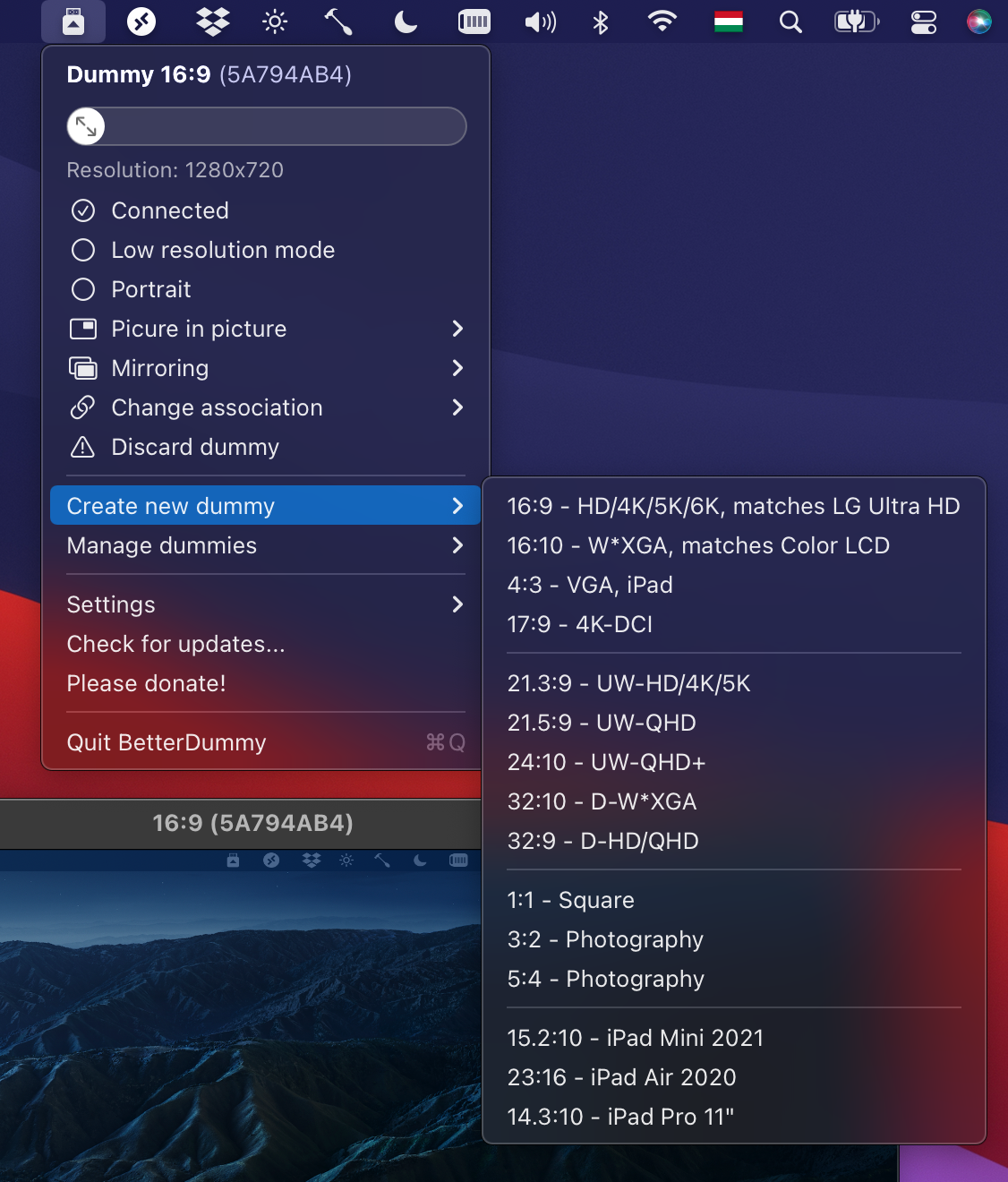The width and height of the screenshot is (1008, 1182).
Task: Click the resolution slider knob
Action: click(x=86, y=126)
